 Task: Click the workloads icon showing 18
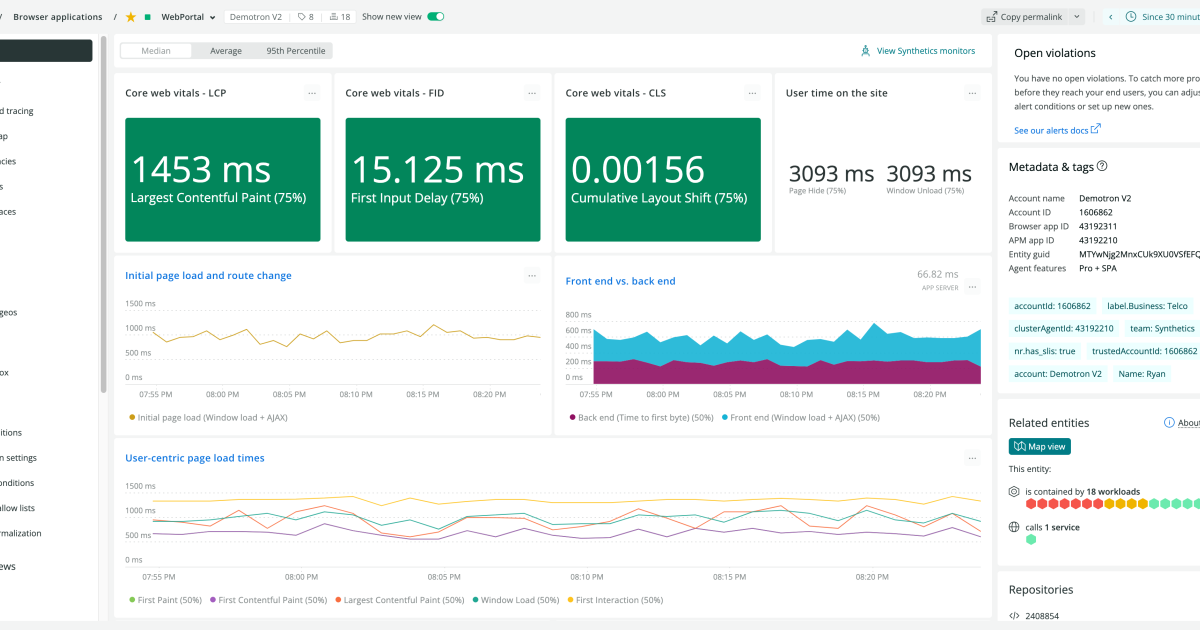pyautogui.click(x=340, y=17)
